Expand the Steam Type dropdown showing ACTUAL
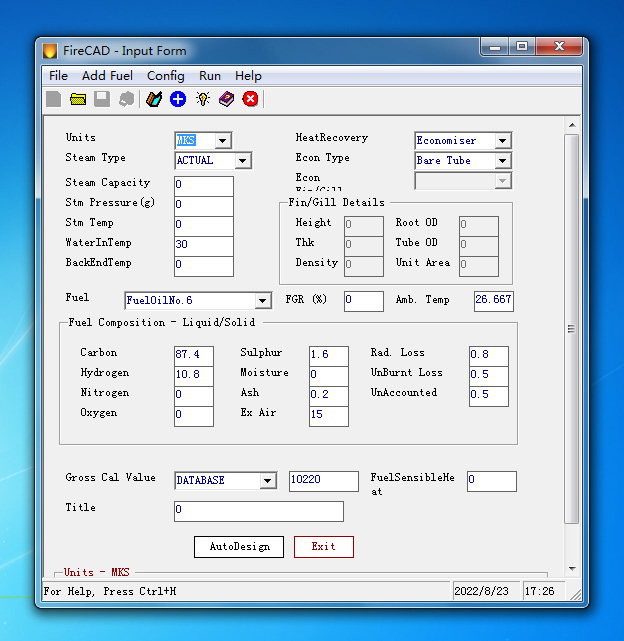The height and width of the screenshot is (641, 624). [242, 161]
